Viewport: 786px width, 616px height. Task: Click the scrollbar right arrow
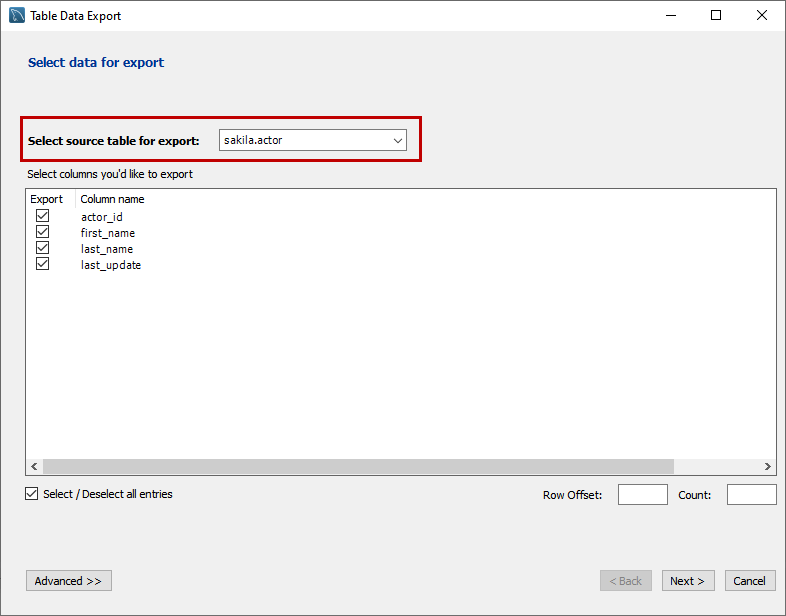(x=768, y=467)
